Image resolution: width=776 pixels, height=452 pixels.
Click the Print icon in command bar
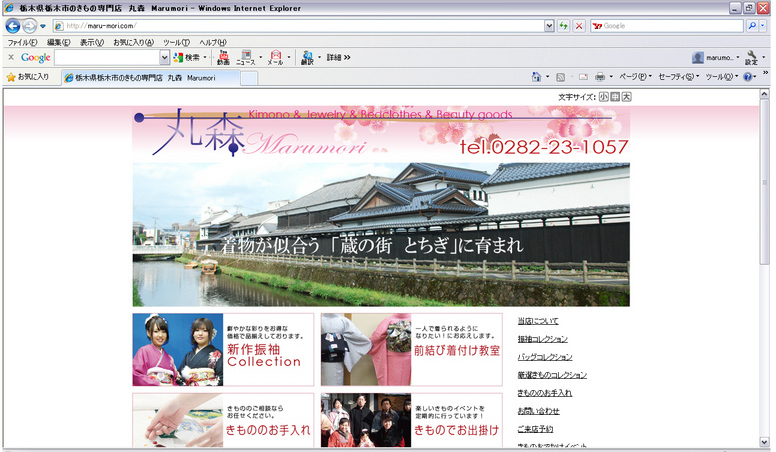click(599, 77)
